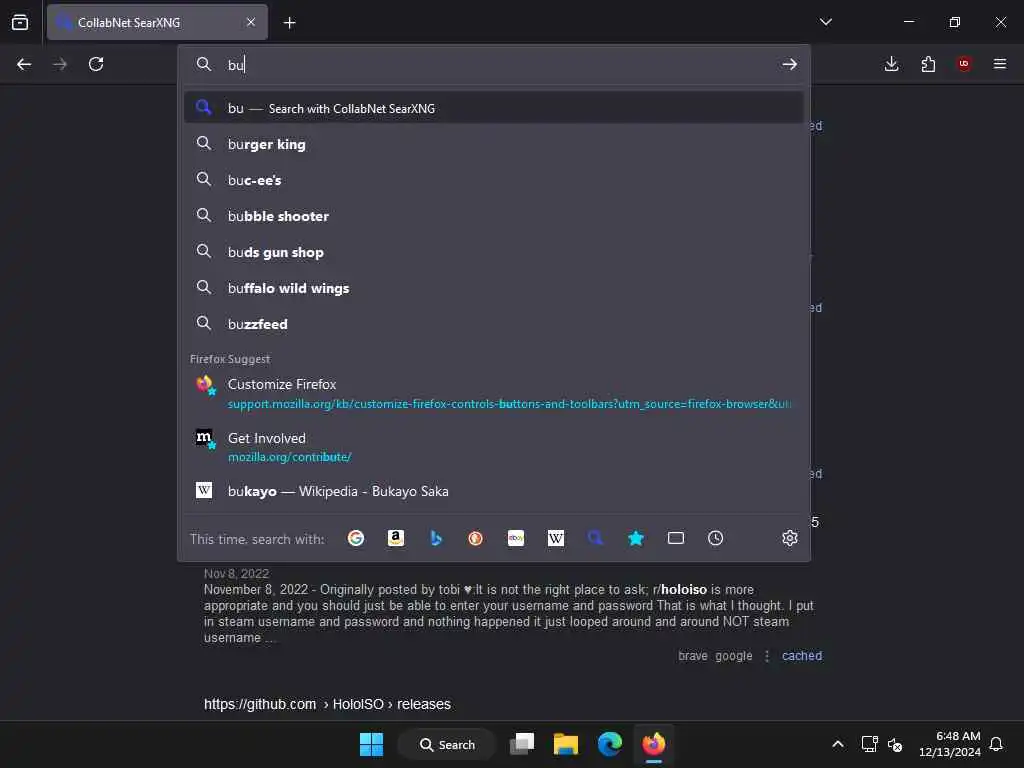
Task: Open the Get Involved mozilla.org suggestion
Action: pos(494,447)
